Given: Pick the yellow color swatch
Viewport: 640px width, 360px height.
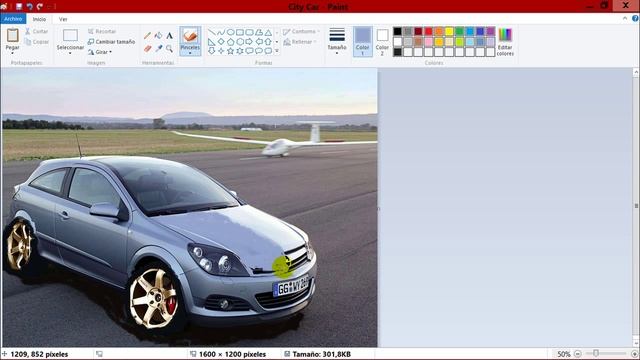Looking at the screenshot, I should pyautogui.click(x=449, y=31).
